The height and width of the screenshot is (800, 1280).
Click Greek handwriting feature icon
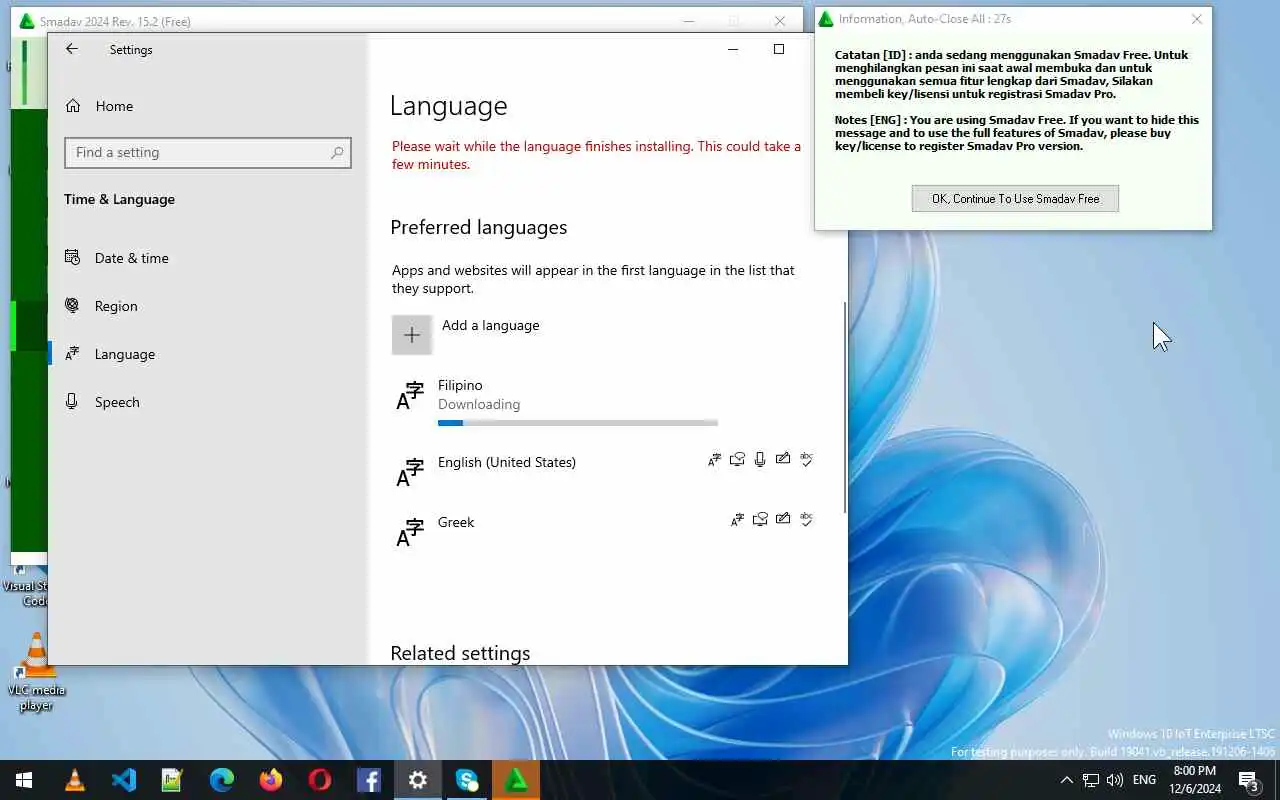pyautogui.click(x=783, y=520)
